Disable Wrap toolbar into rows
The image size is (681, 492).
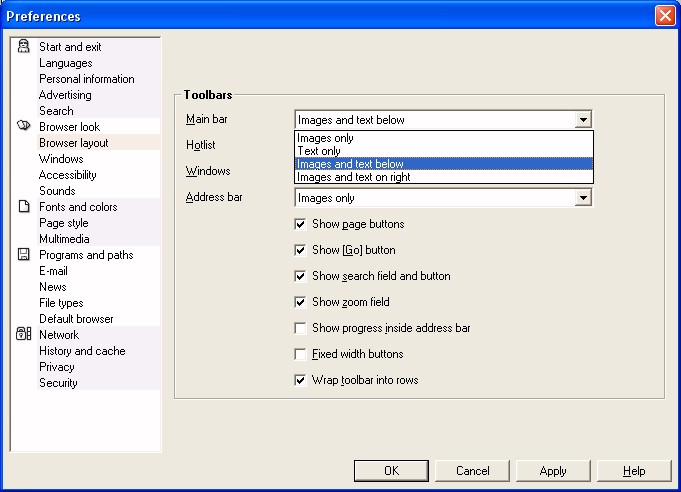tap(300, 380)
